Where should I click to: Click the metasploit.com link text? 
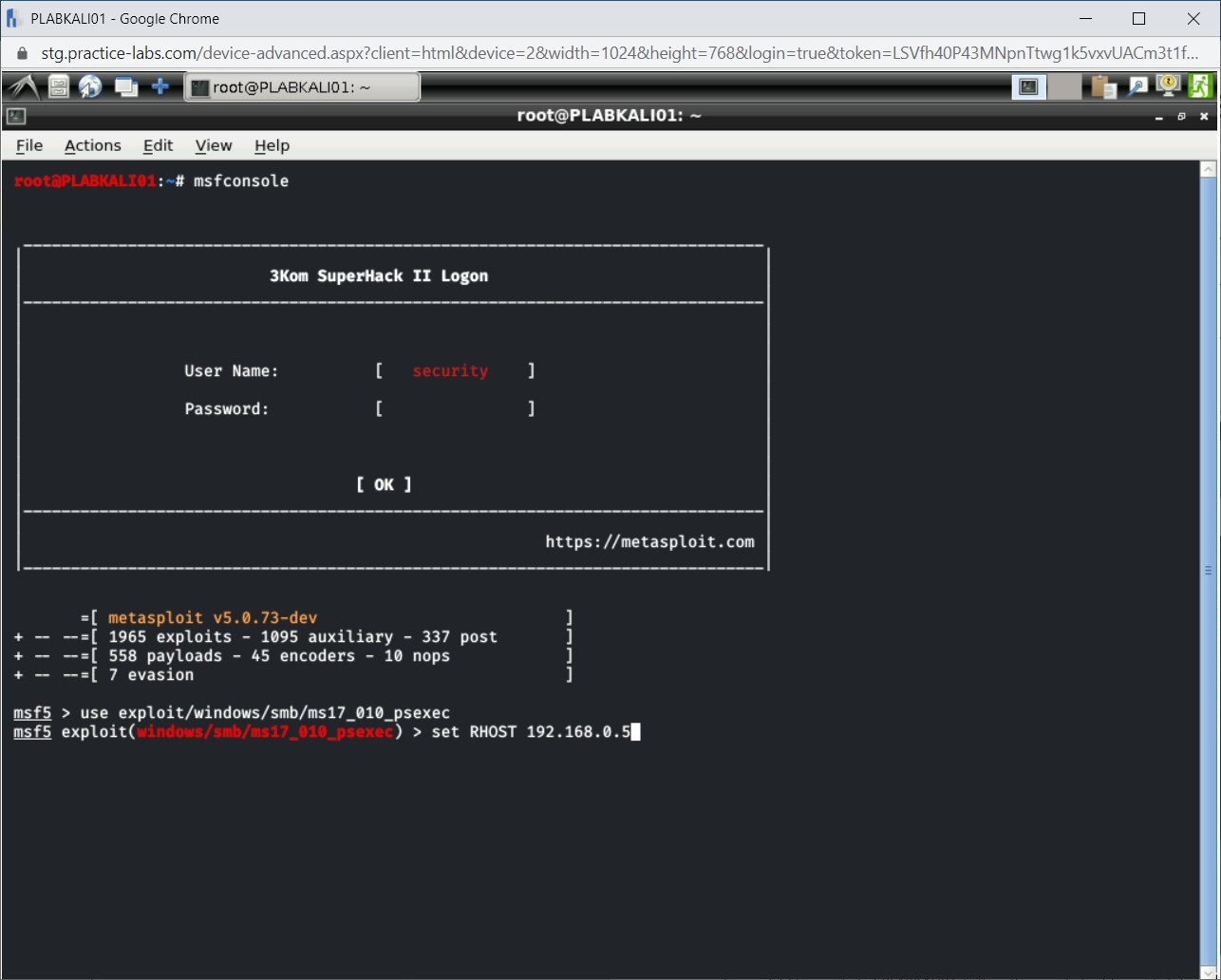point(649,541)
